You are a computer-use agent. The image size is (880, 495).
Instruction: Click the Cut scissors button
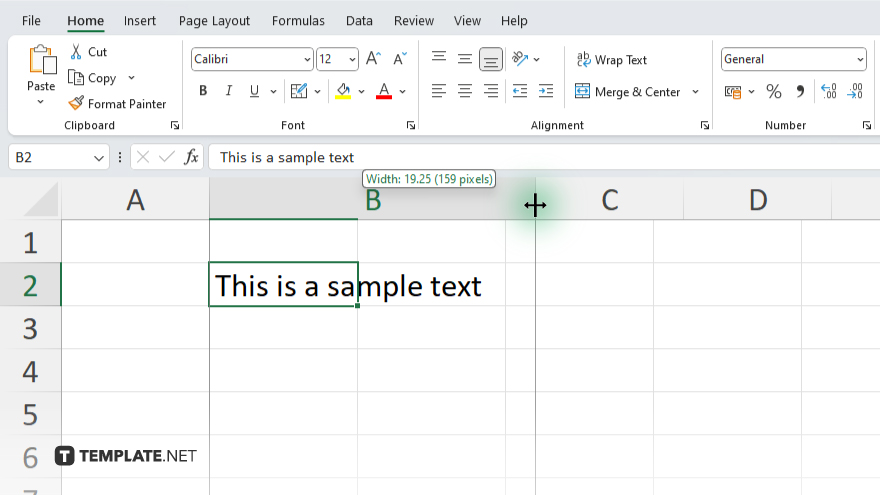click(89, 52)
